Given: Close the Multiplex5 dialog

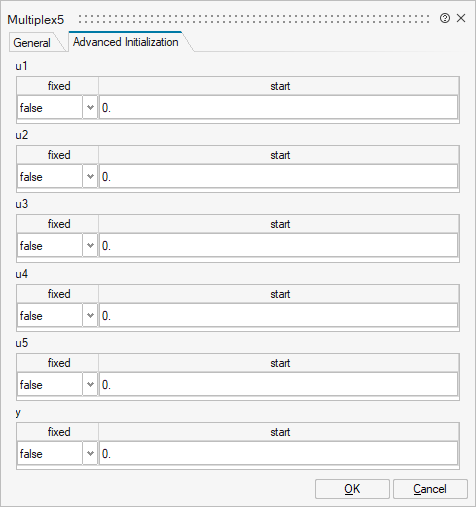Looking at the screenshot, I should (x=461, y=18).
